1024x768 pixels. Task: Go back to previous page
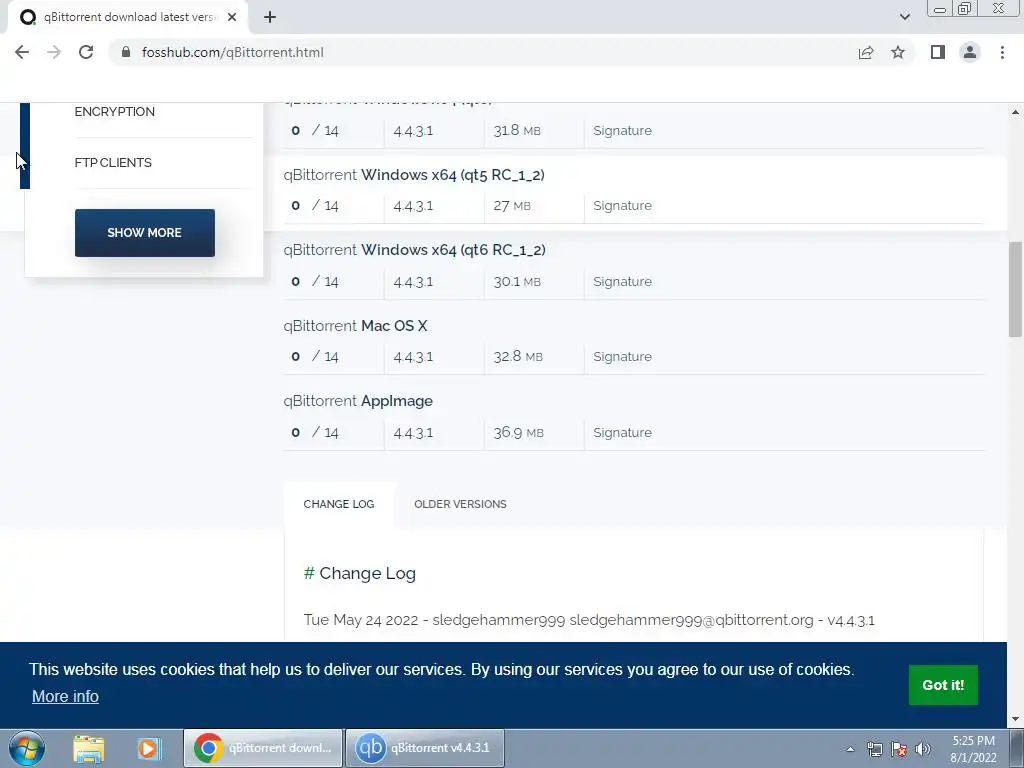pos(22,52)
